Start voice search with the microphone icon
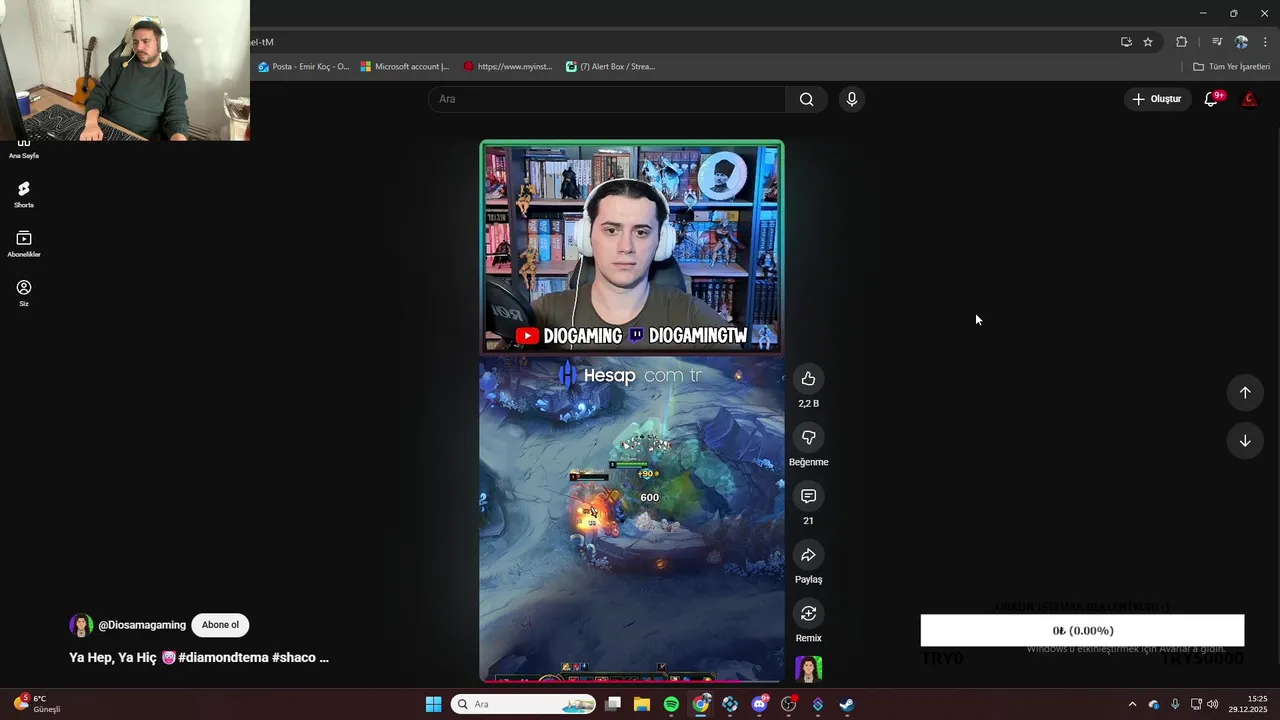 851,99
